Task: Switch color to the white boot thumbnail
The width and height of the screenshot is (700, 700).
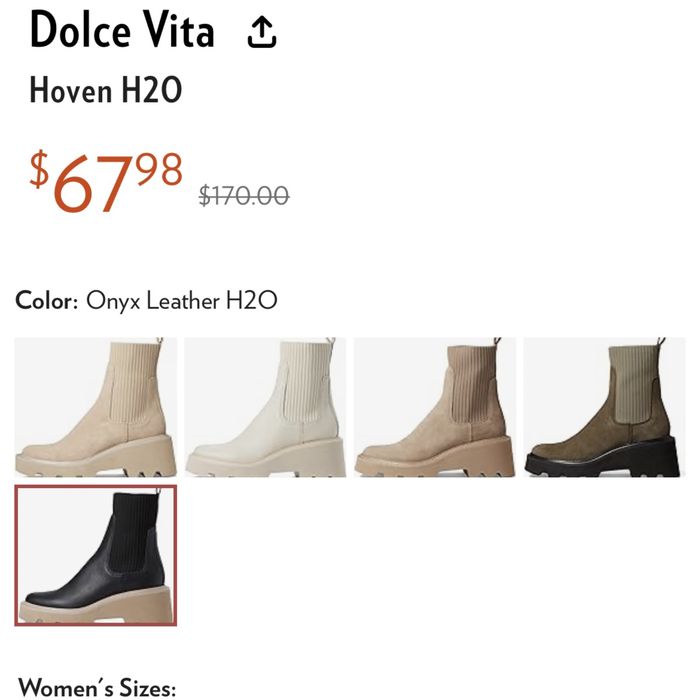Action: pos(265,407)
